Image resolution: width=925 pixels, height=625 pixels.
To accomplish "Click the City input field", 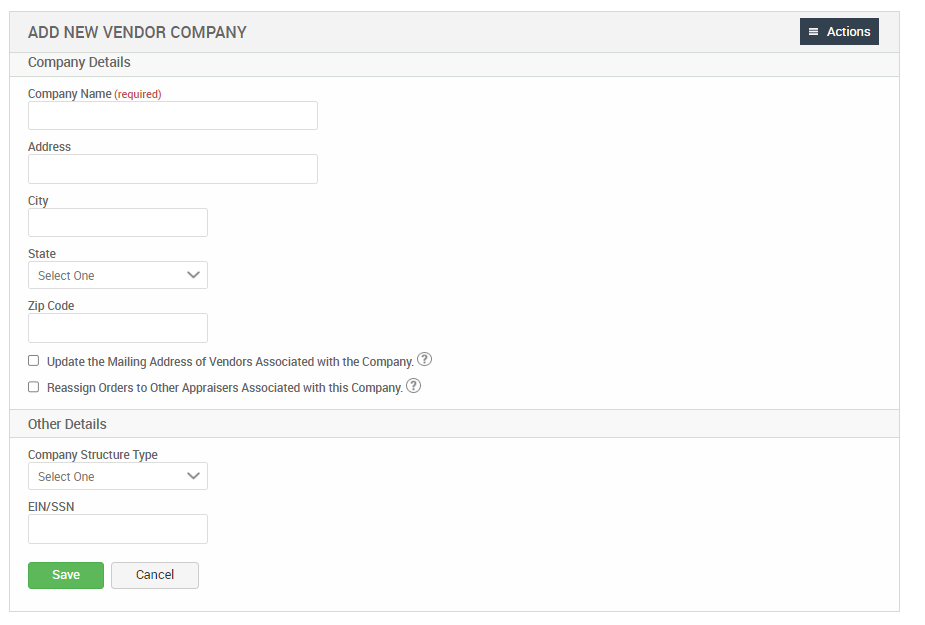I will [x=117, y=222].
